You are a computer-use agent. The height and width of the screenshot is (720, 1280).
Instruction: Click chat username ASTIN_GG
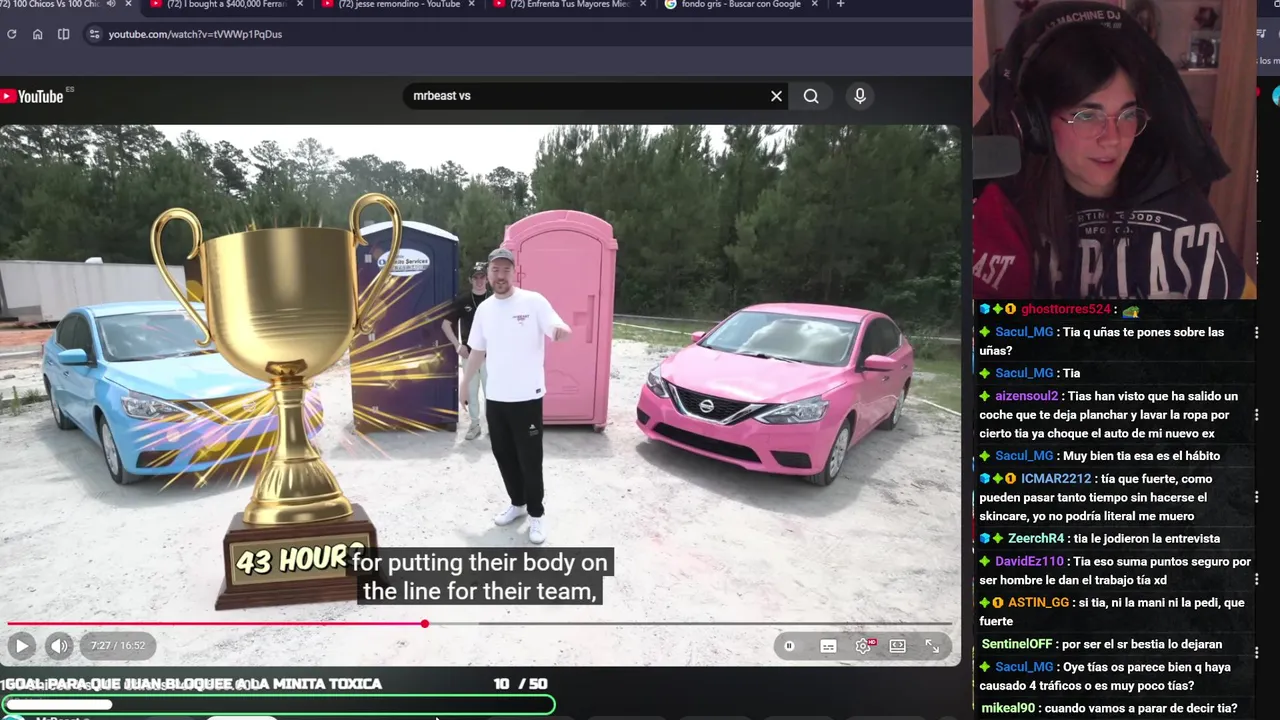[x=1038, y=603]
